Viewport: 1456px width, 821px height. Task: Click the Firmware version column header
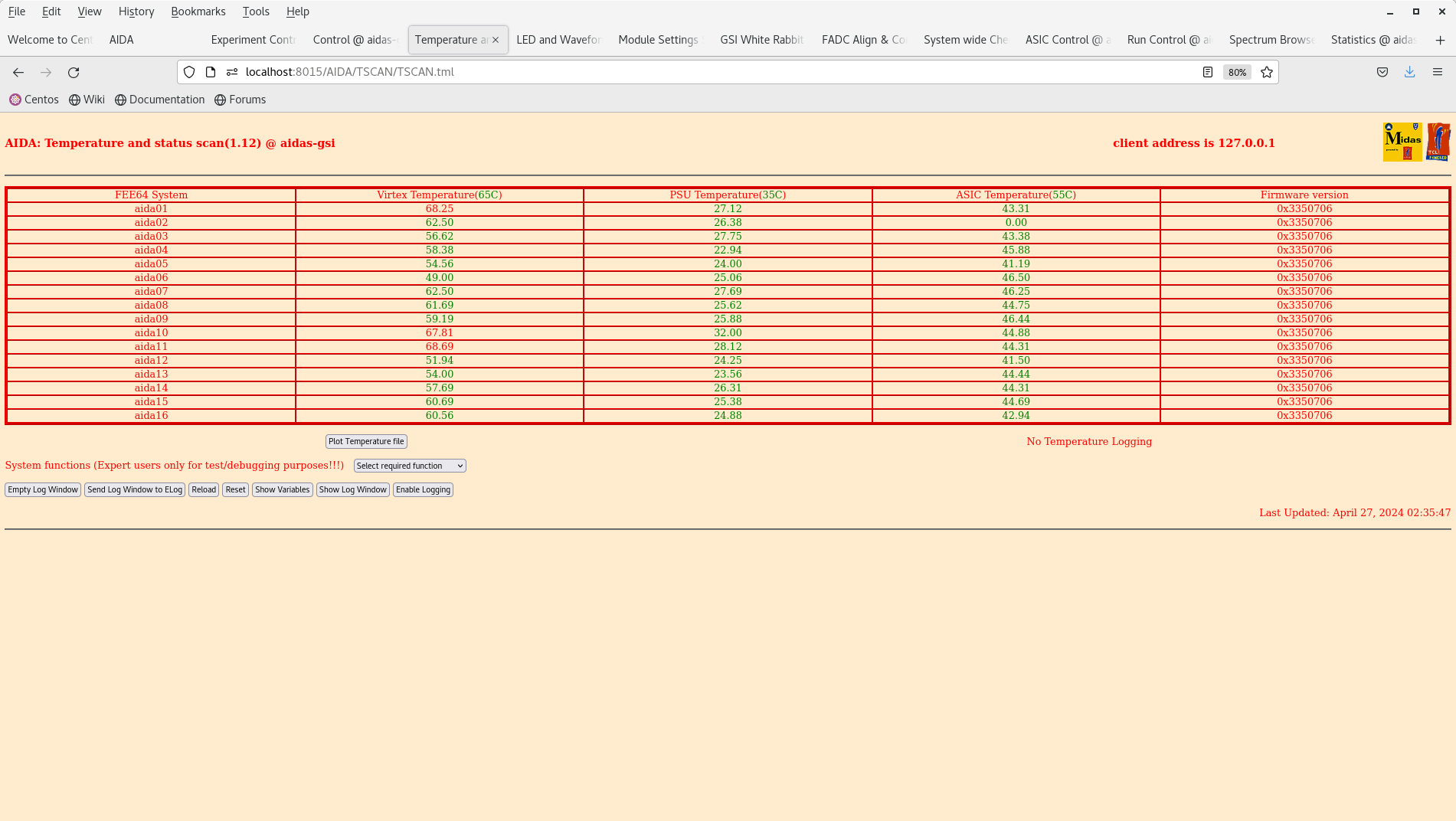pyautogui.click(x=1304, y=195)
